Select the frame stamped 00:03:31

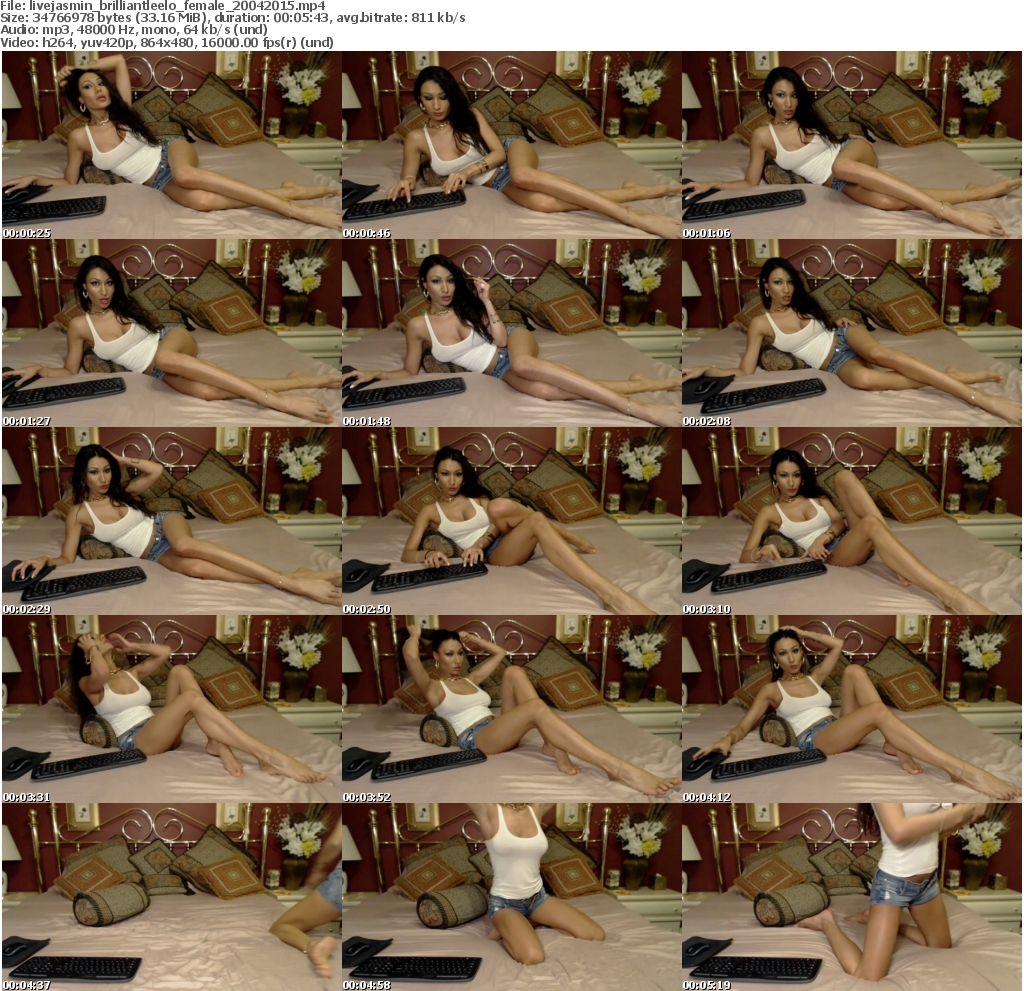pos(171,709)
